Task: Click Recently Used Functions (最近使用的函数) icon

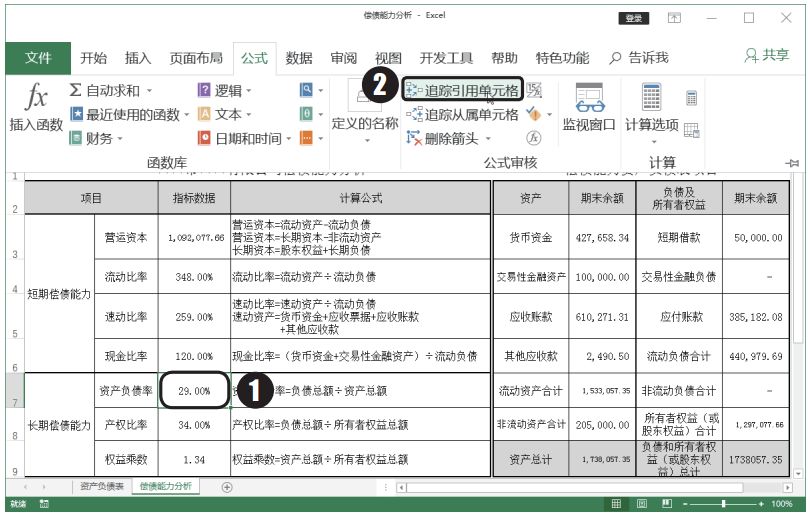Action: click(76, 114)
